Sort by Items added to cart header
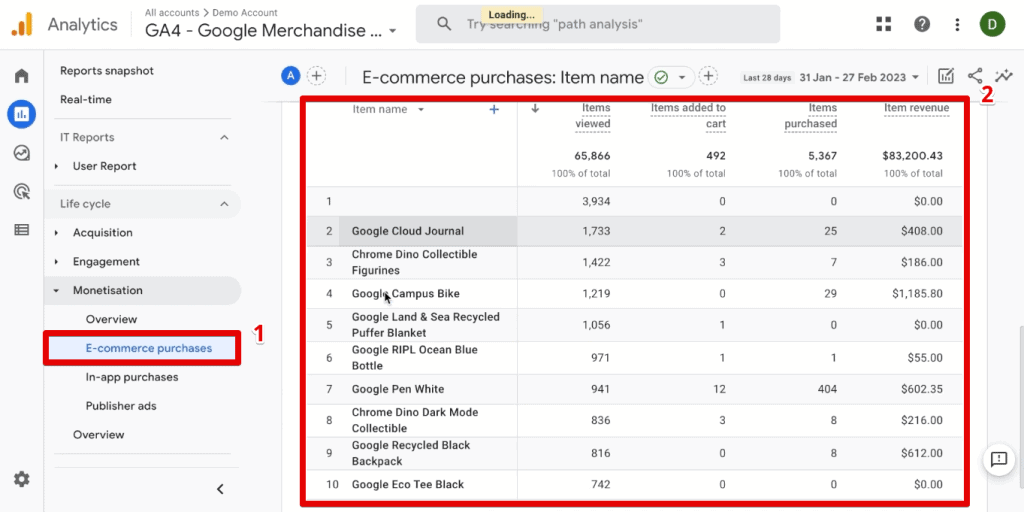This screenshot has height=512, width=1024. click(688, 116)
